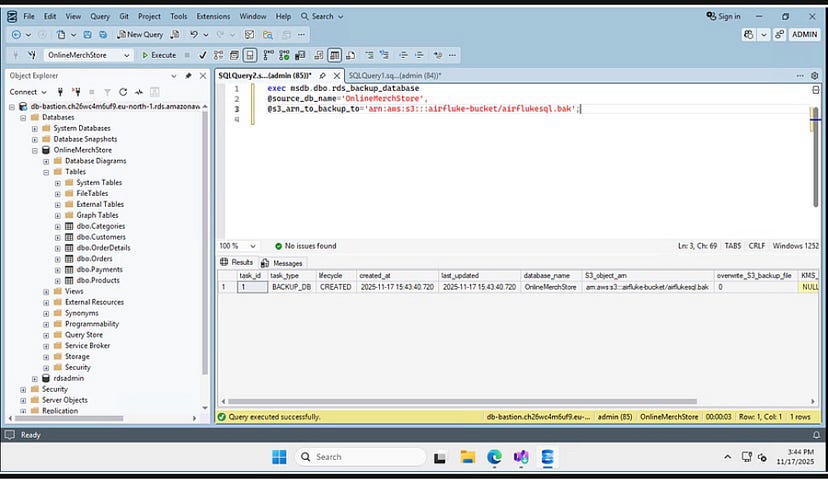Screen dimensions: 828x479
Task: Click the Disconnect plug icon
Action: pos(77,92)
